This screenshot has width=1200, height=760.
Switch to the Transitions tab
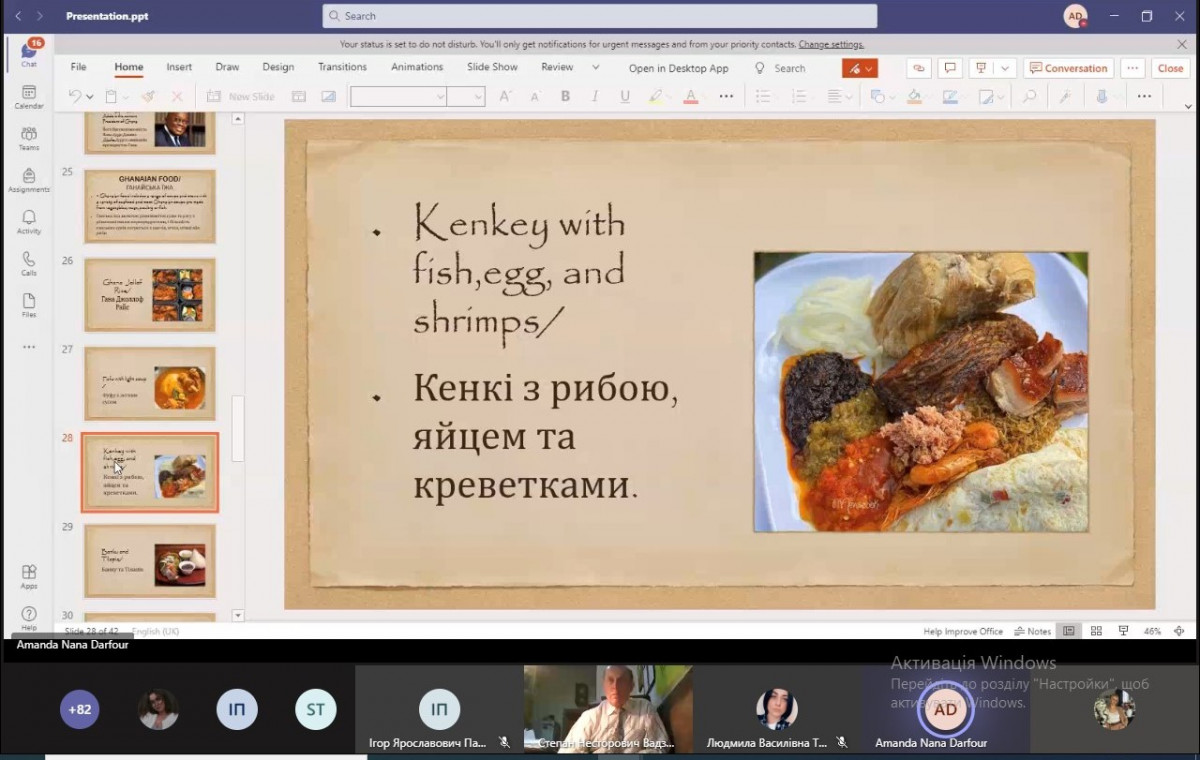(342, 68)
